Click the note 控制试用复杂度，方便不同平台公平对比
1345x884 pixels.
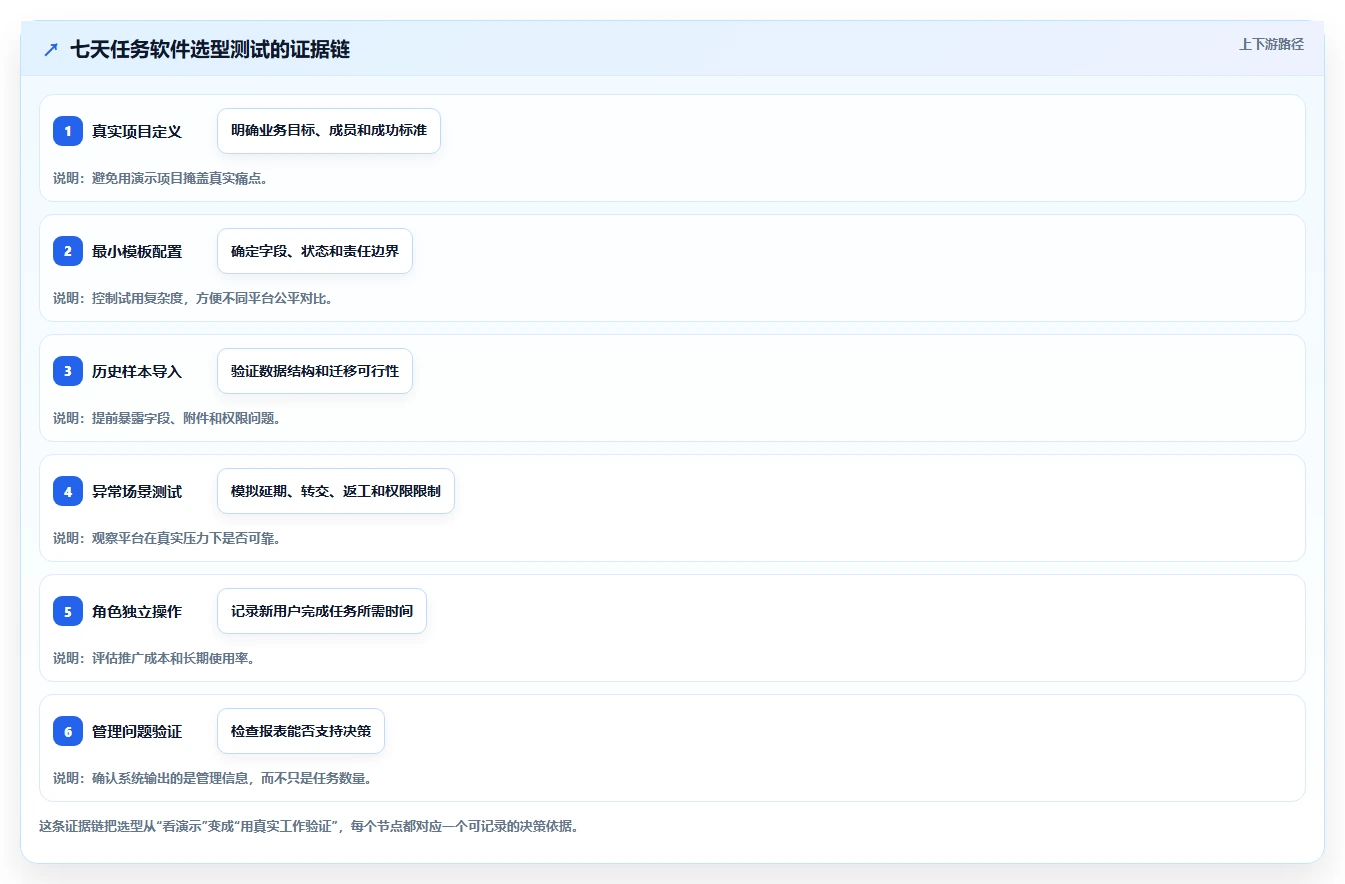click(x=193, y=298)
